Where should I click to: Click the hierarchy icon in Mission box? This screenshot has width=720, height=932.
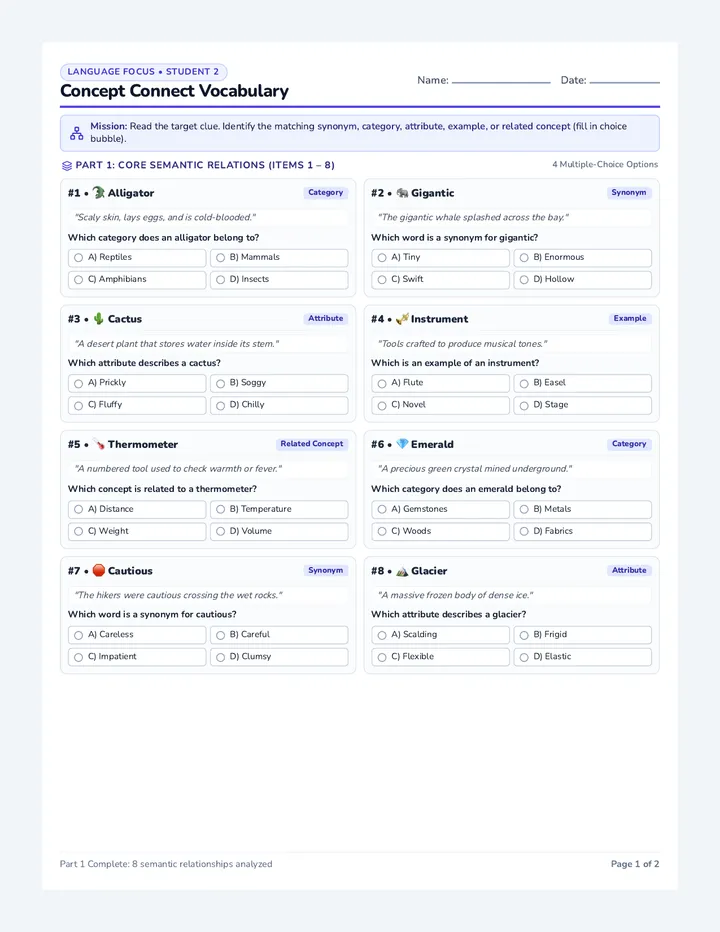(77, 133)
